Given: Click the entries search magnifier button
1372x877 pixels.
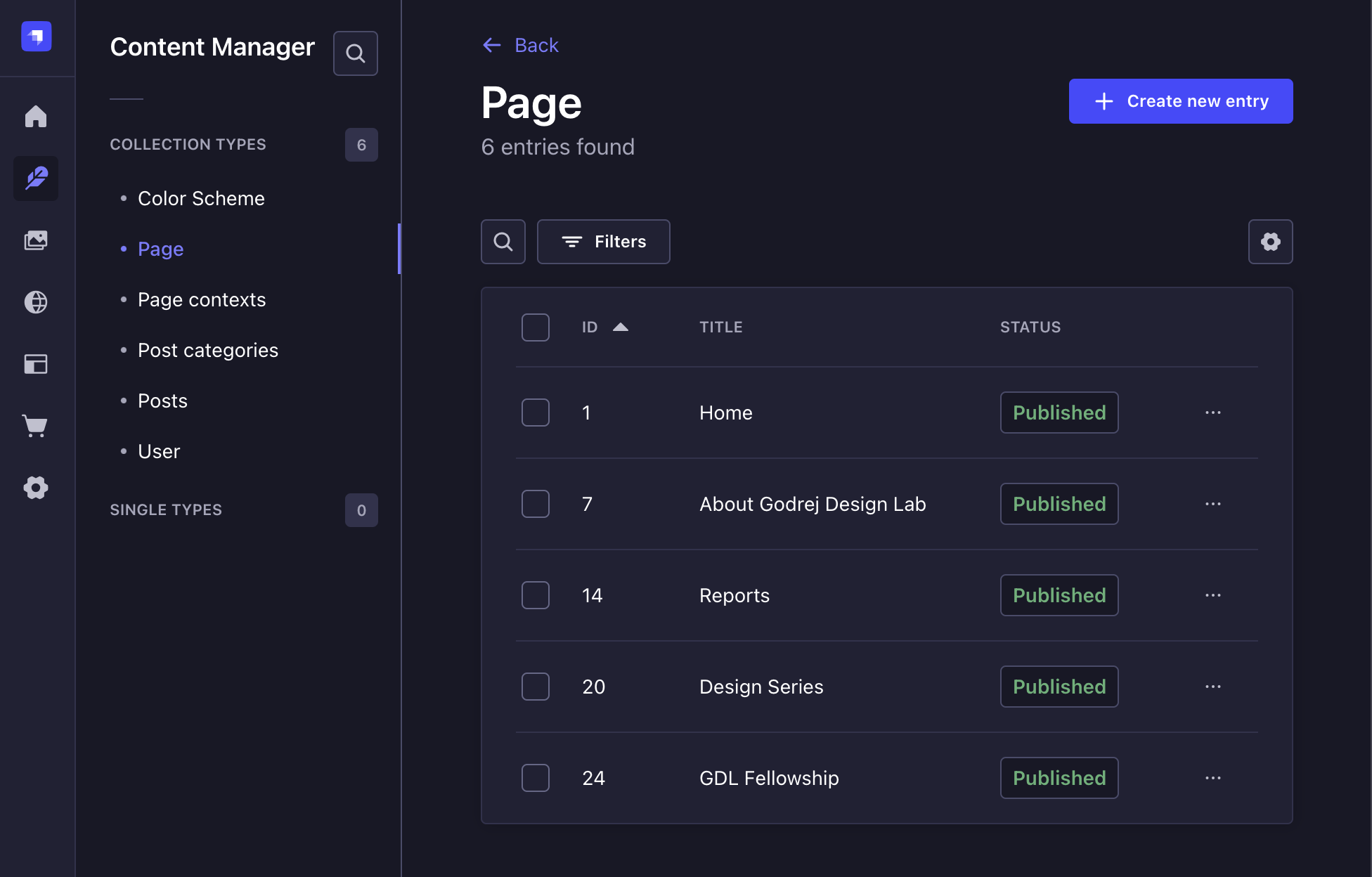Looking at the screenshot, I should [x=503, y=242].
